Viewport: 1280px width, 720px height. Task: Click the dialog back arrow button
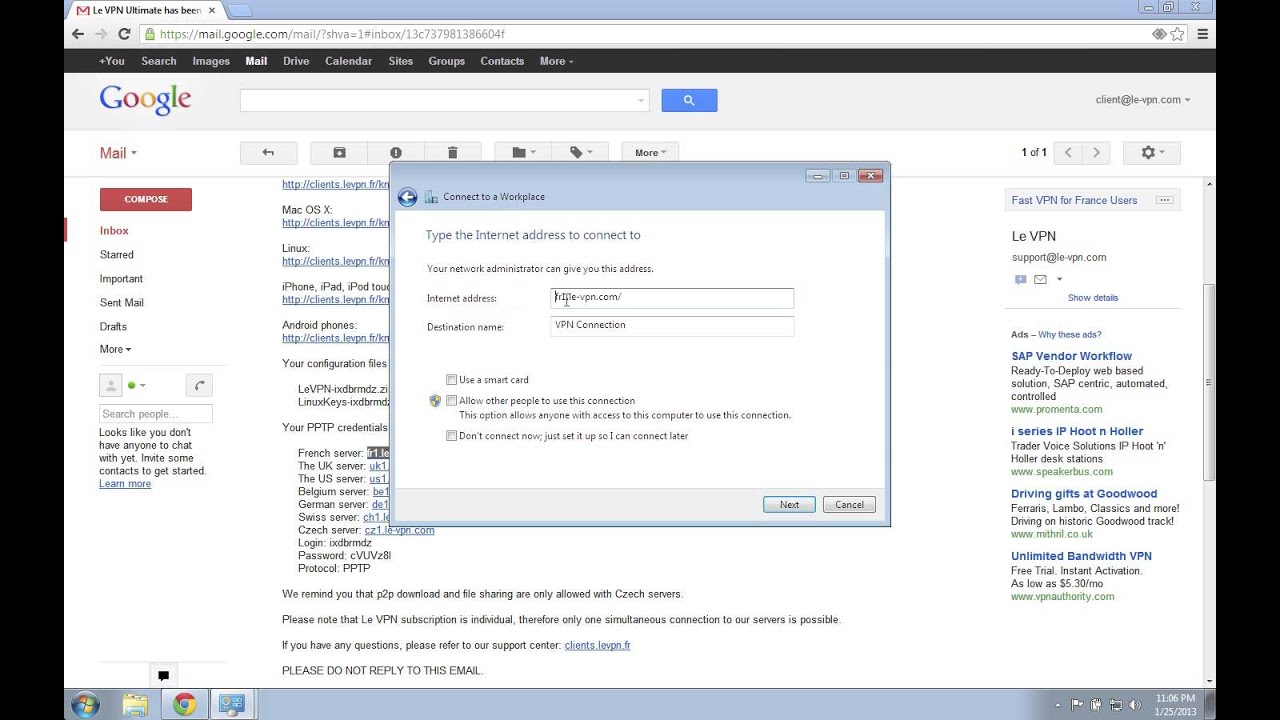pos(407,197)
